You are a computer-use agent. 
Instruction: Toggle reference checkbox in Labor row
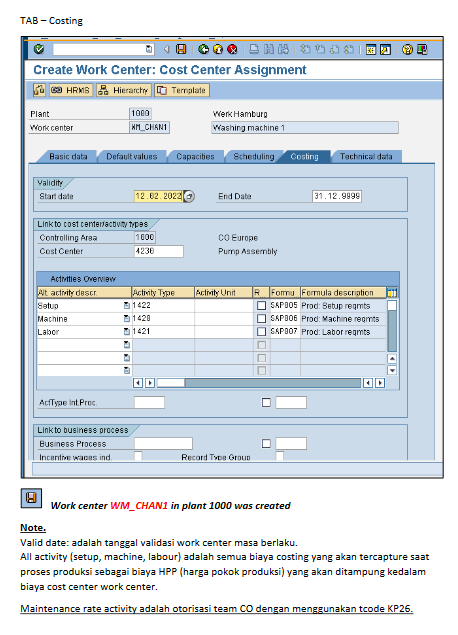[262, 332]
